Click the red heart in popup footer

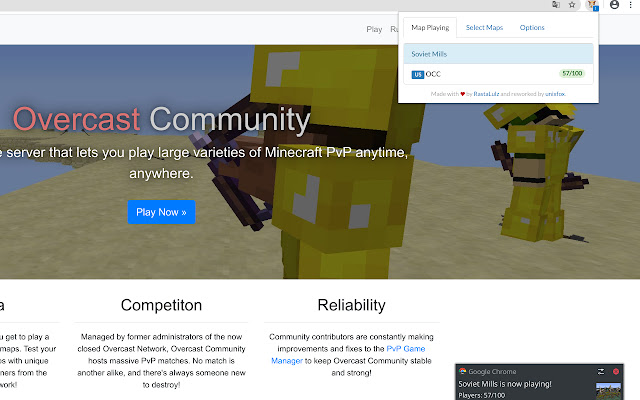click(462, 94)
